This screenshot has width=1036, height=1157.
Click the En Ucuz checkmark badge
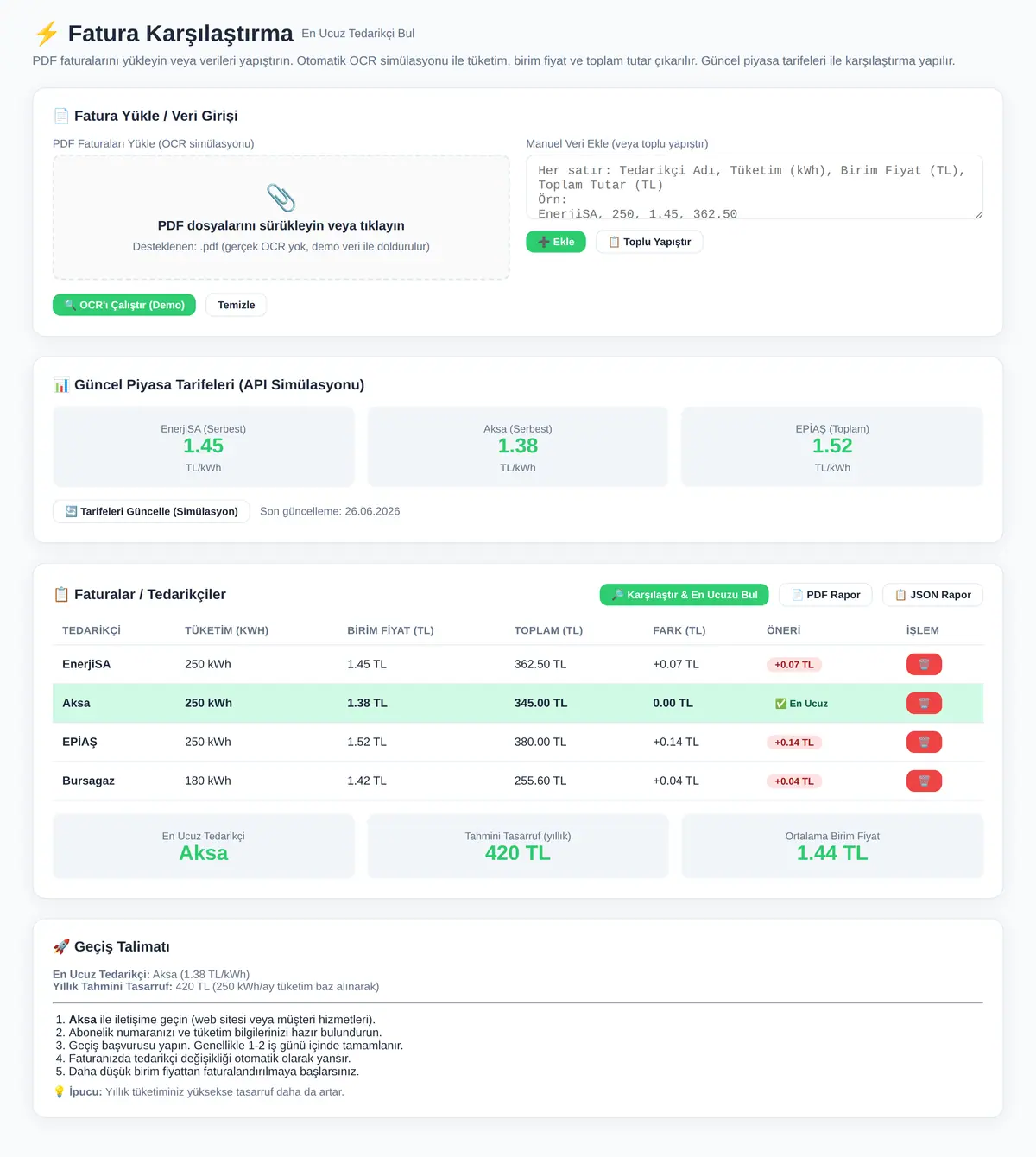pyautogui.click(x=801, y=704)
